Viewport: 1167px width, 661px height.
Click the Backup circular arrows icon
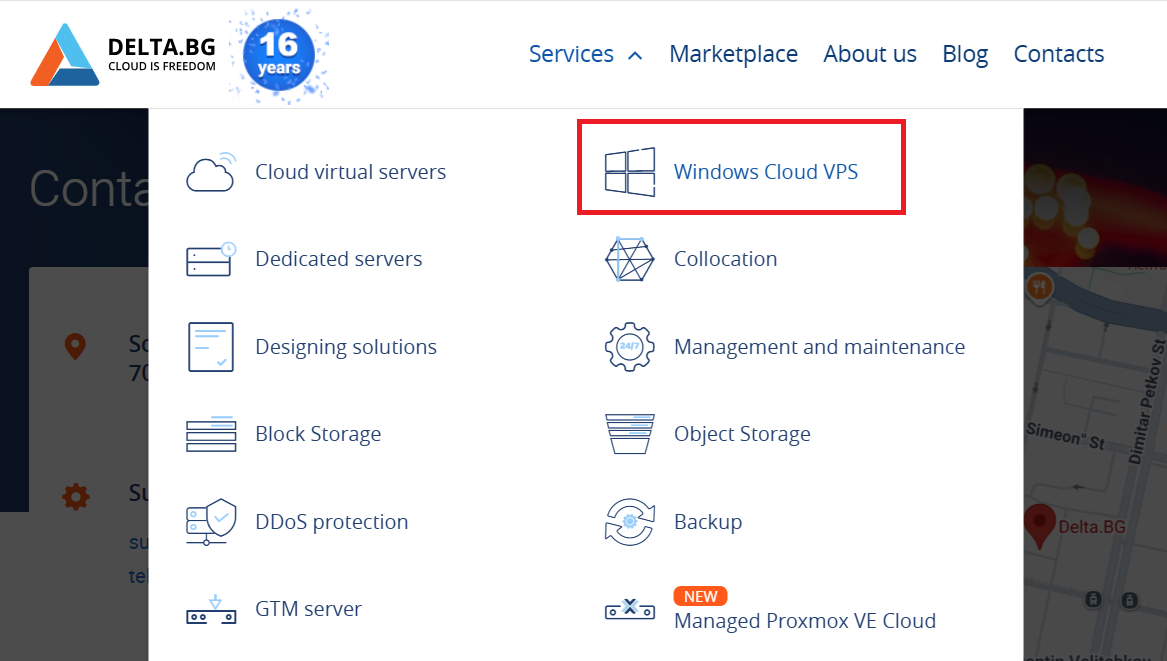[x=630, y=522]
